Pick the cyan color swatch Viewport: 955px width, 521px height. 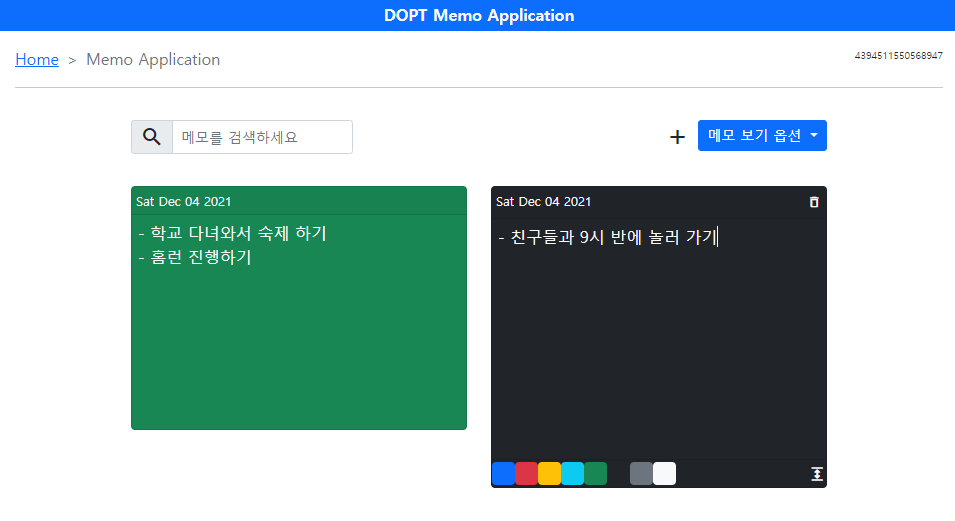coord(573,473)
